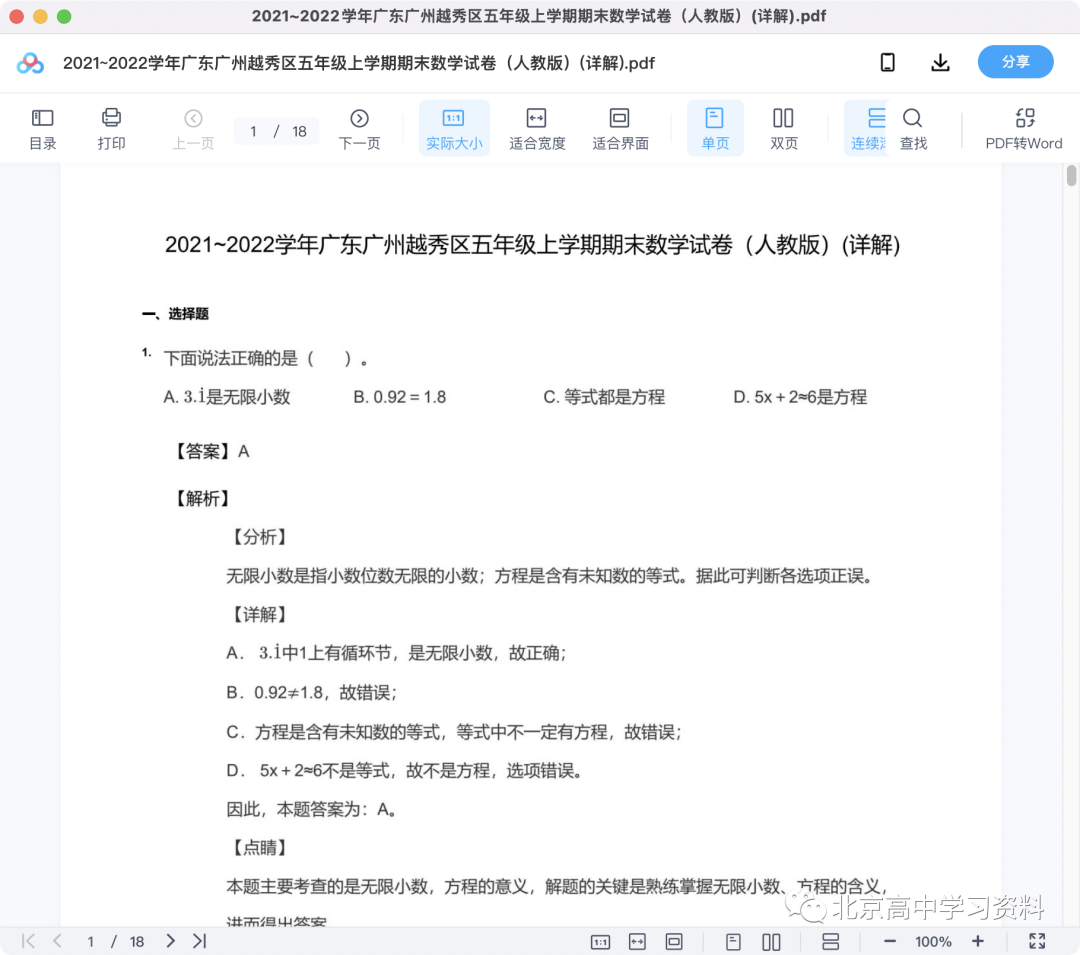Jump to first page in bottom bar
Image resolution: width=1080 pixels, height=955 pixels.
28,941
